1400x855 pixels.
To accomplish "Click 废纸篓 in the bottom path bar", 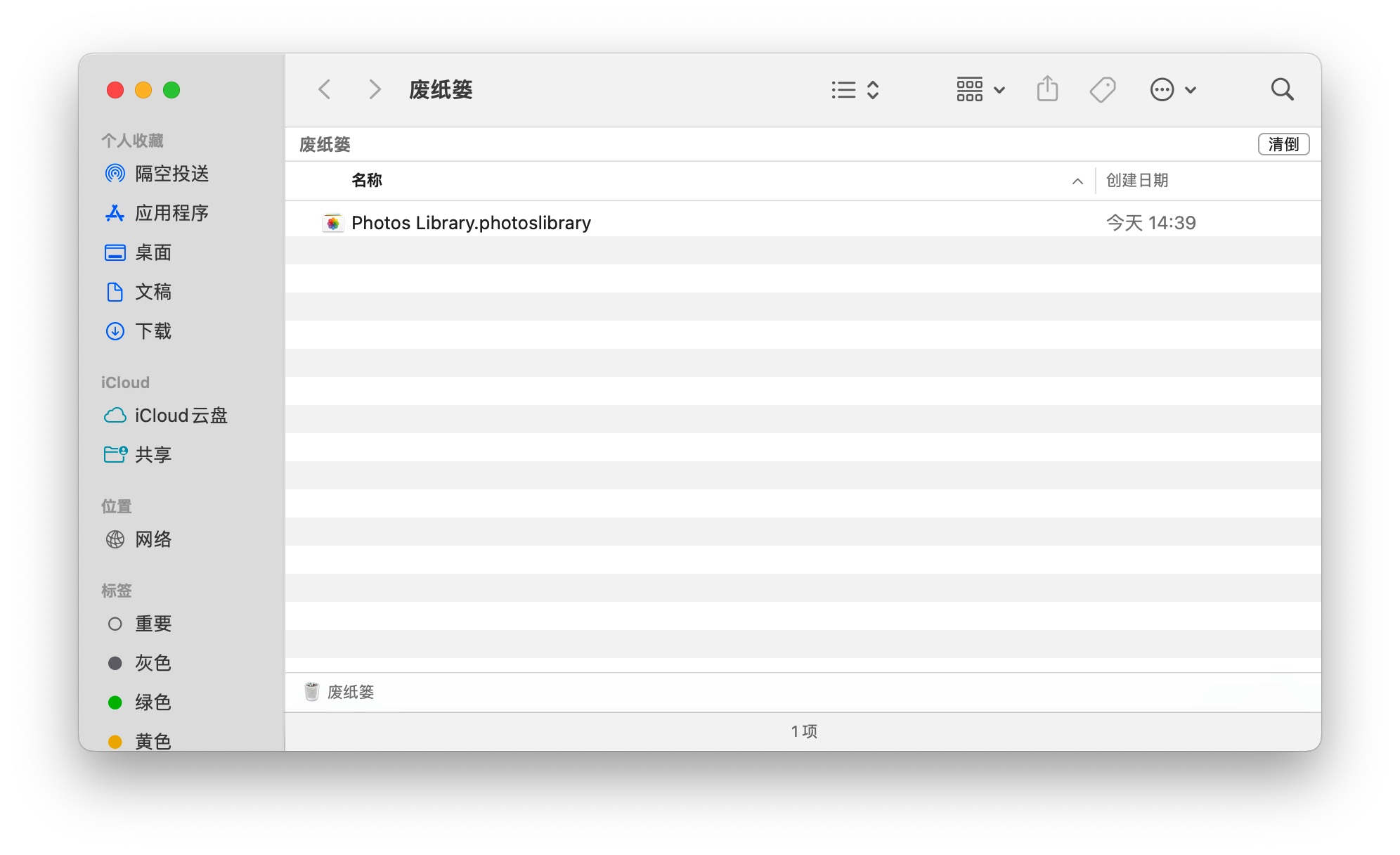I will (x=351, y=692).
